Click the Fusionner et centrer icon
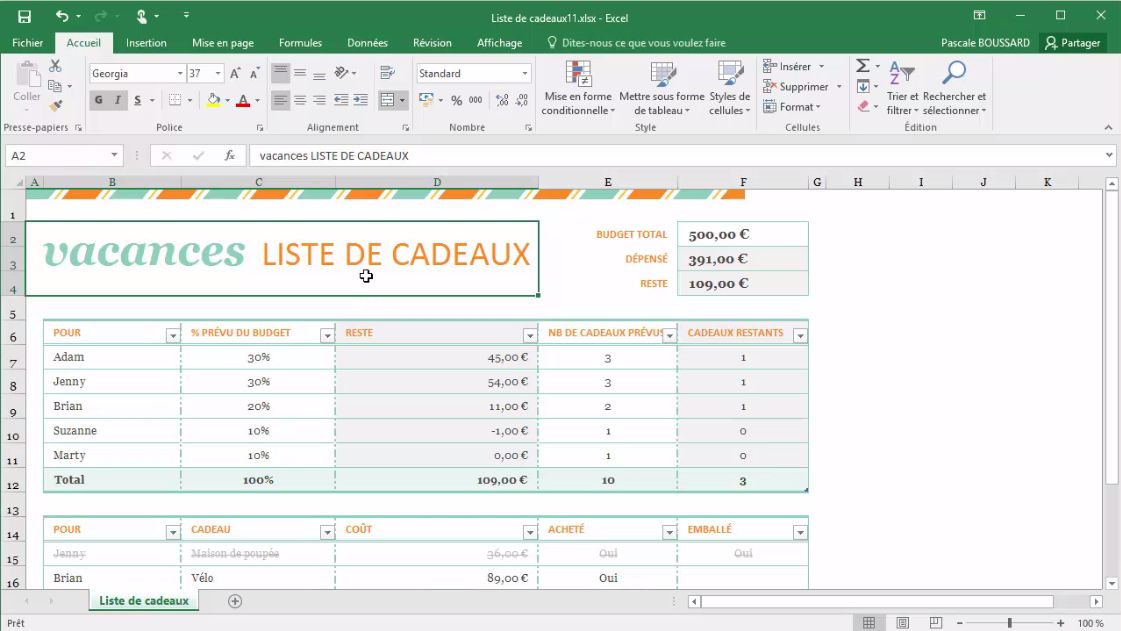Screen dimensions: 1121x631 tap(386, 101)
